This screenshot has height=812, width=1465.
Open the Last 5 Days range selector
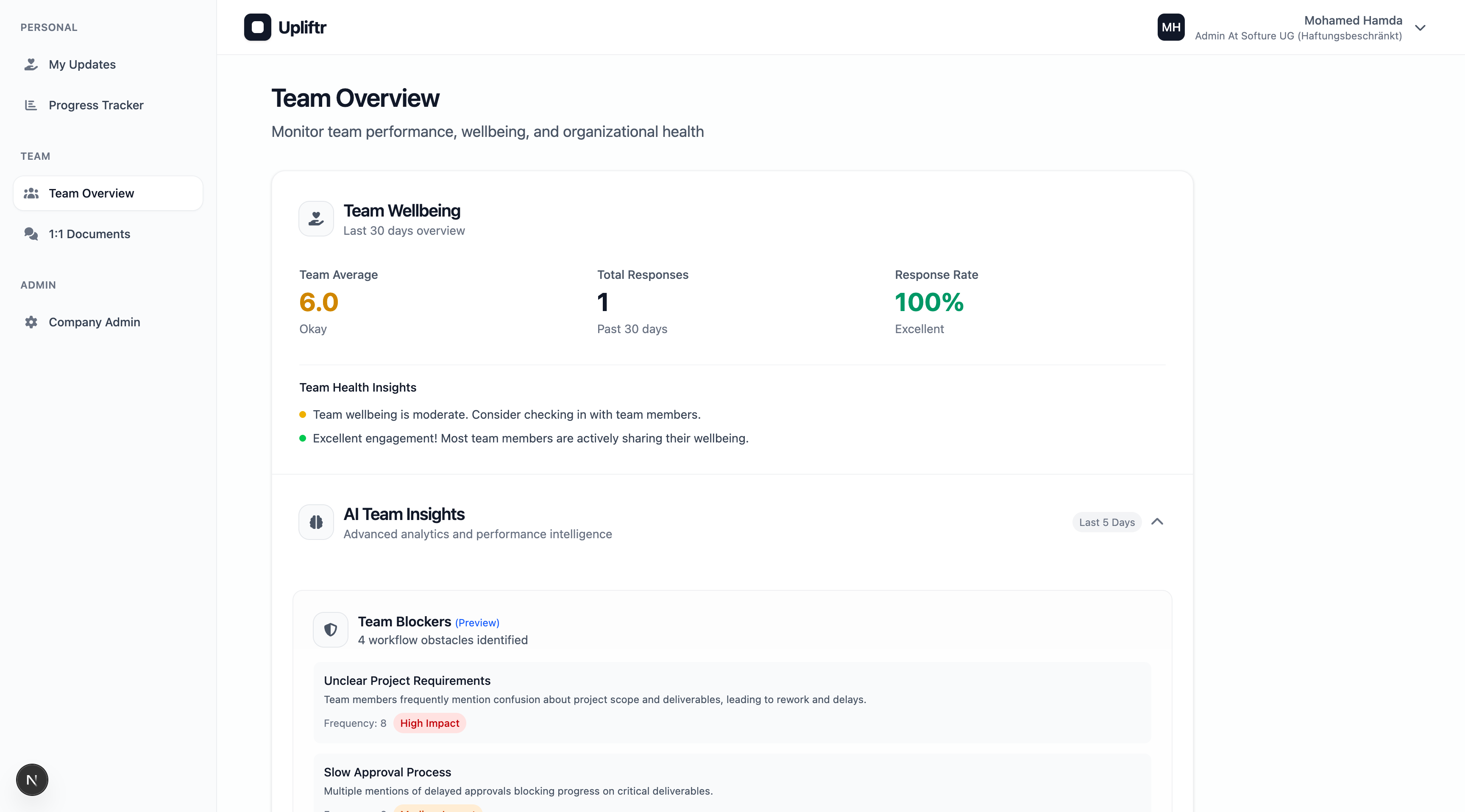coord(1106,522)
